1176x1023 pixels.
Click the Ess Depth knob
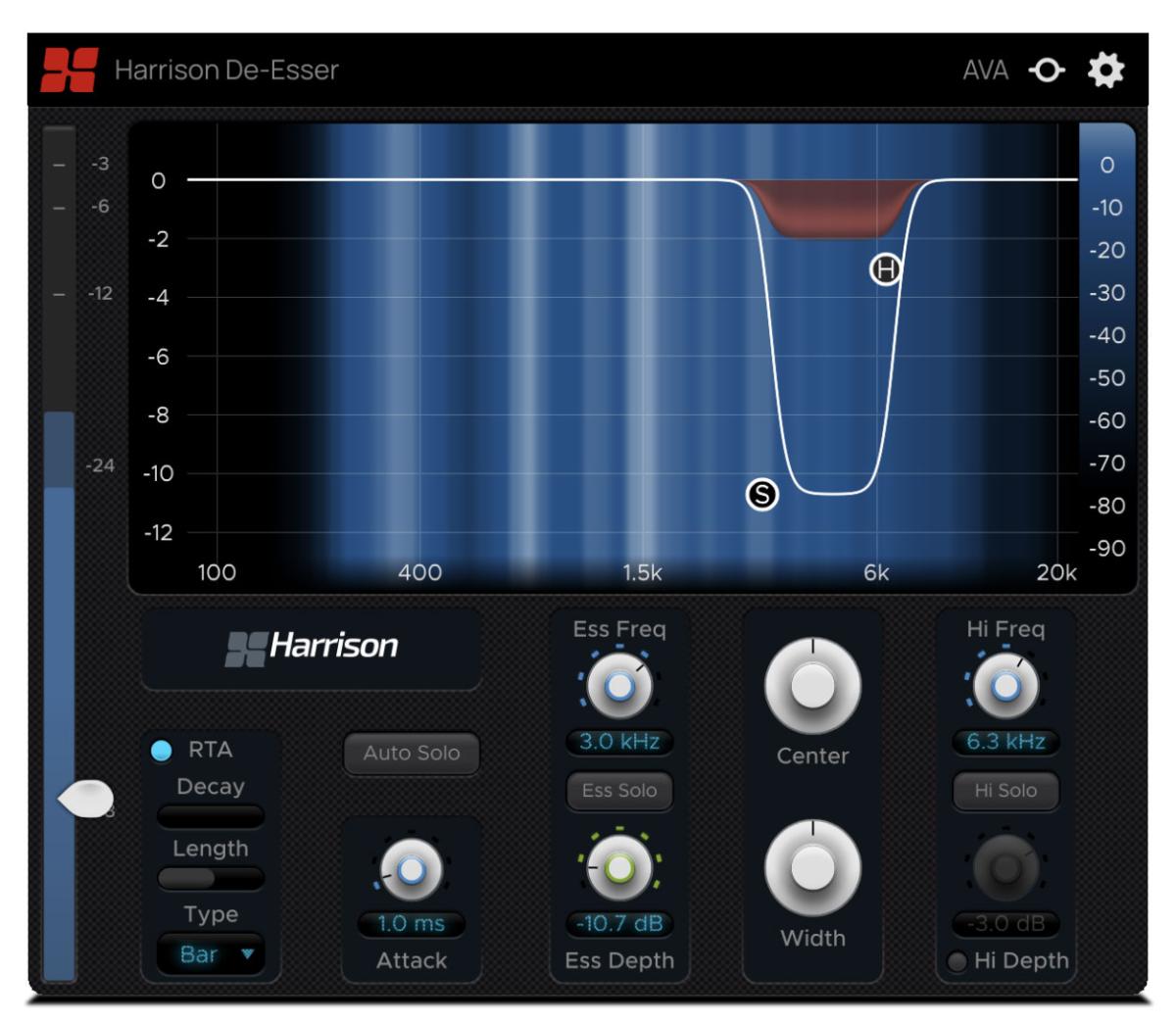619,868
